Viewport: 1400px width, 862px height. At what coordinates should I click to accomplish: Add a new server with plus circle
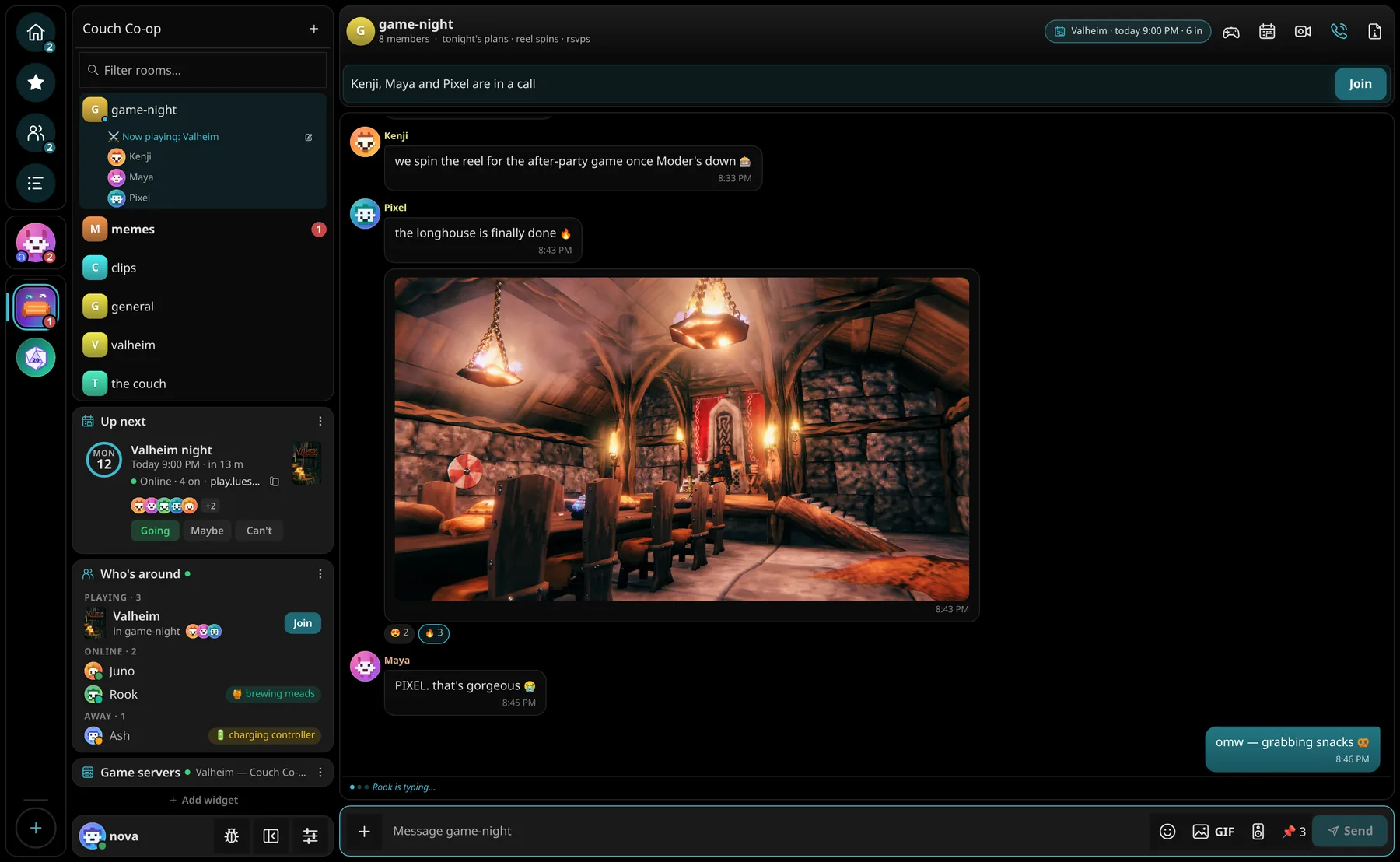36,828
